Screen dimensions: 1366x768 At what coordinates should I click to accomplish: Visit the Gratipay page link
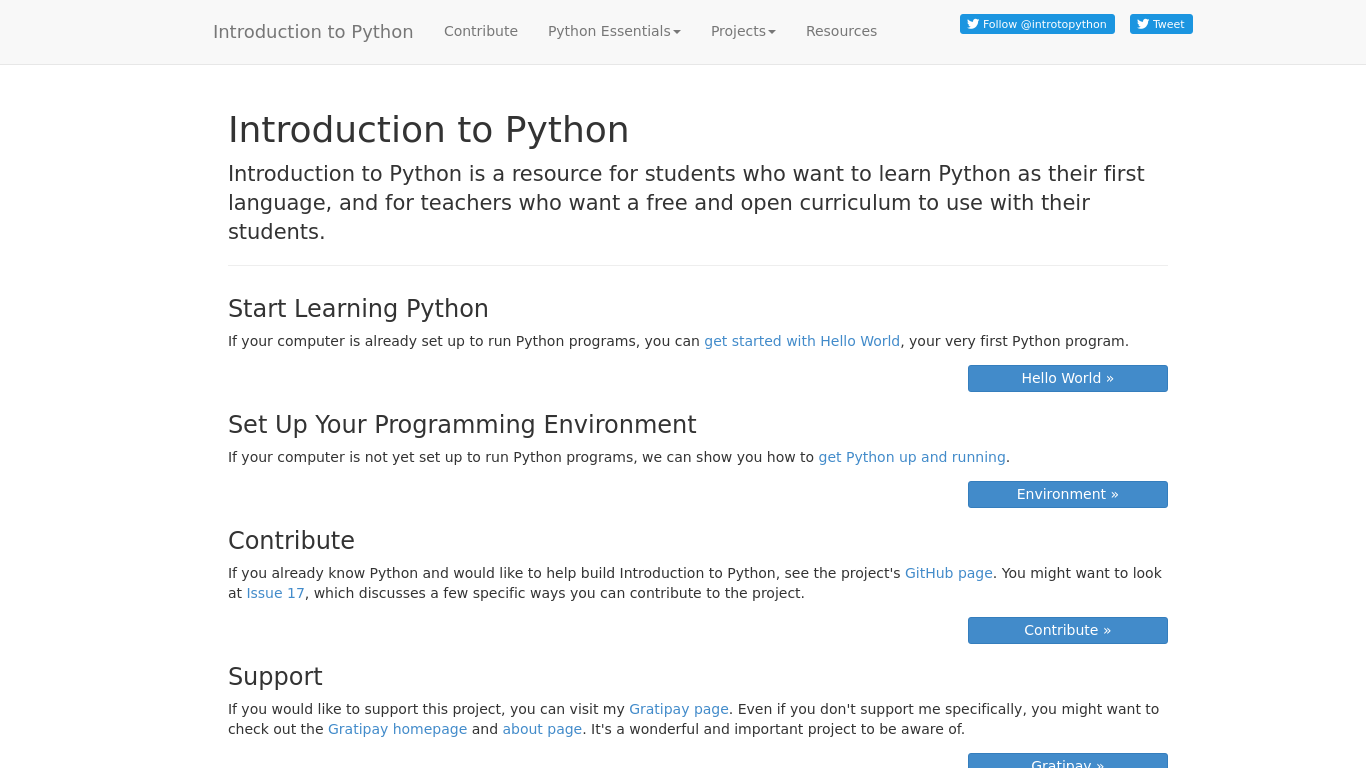click(678, 709)
